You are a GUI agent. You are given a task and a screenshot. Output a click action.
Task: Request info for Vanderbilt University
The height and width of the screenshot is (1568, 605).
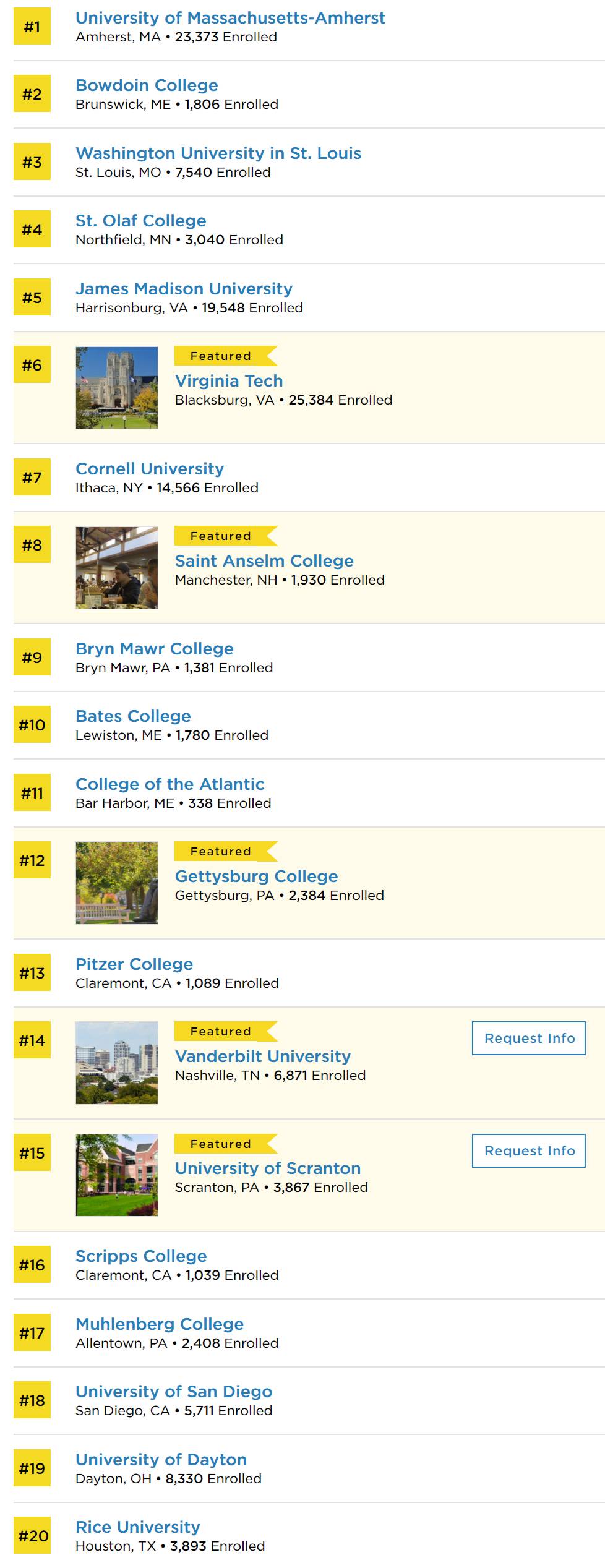529,1038
